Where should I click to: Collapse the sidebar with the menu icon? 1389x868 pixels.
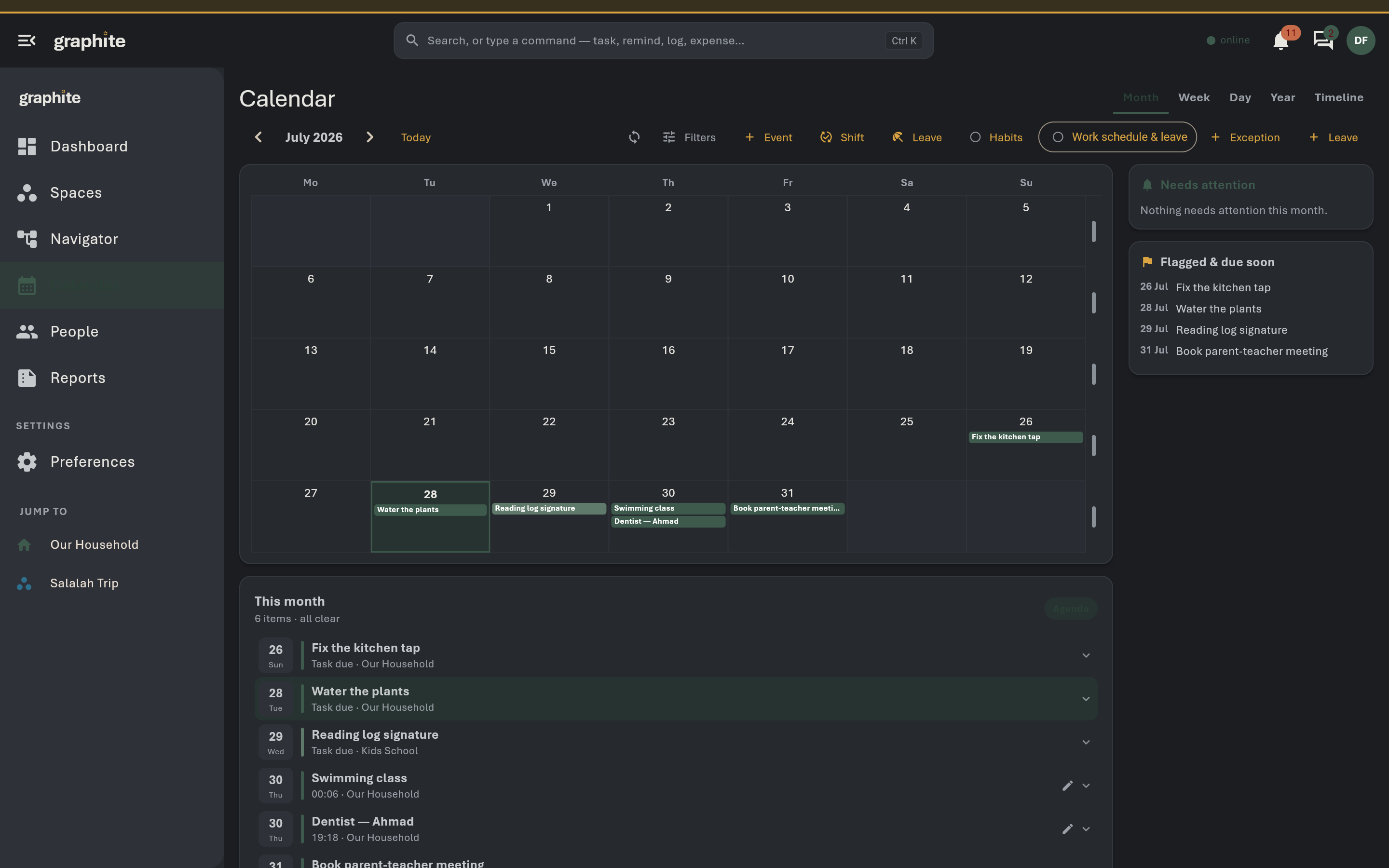coord(27,41)
